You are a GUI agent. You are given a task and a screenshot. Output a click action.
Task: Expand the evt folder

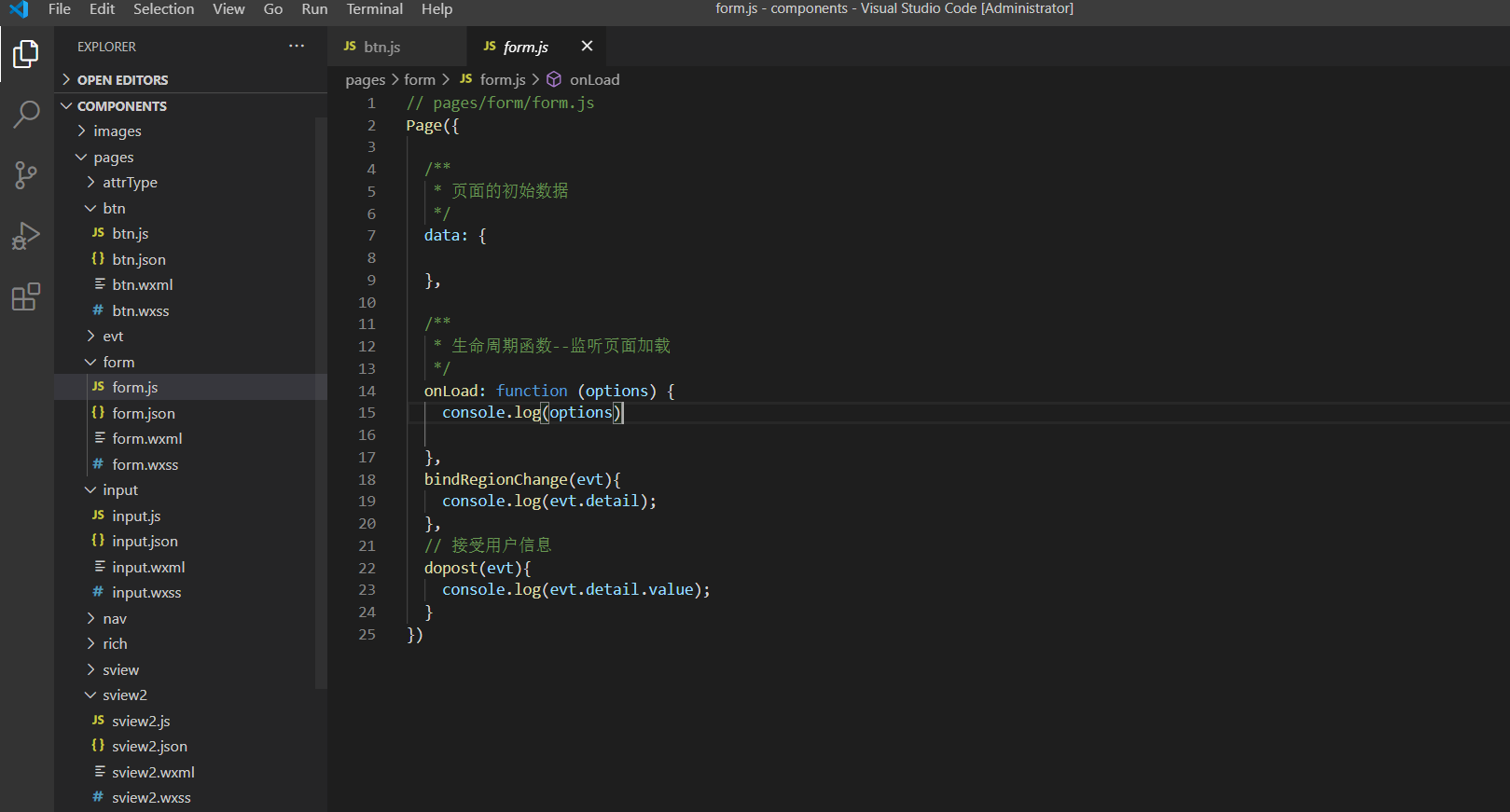click(187, 336)
